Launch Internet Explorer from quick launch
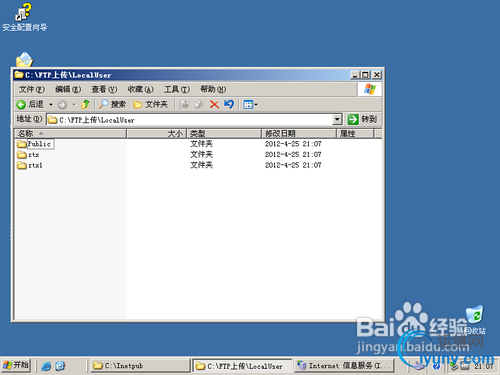The width and height of the screenshot is (500, 375). coord(46,366)
